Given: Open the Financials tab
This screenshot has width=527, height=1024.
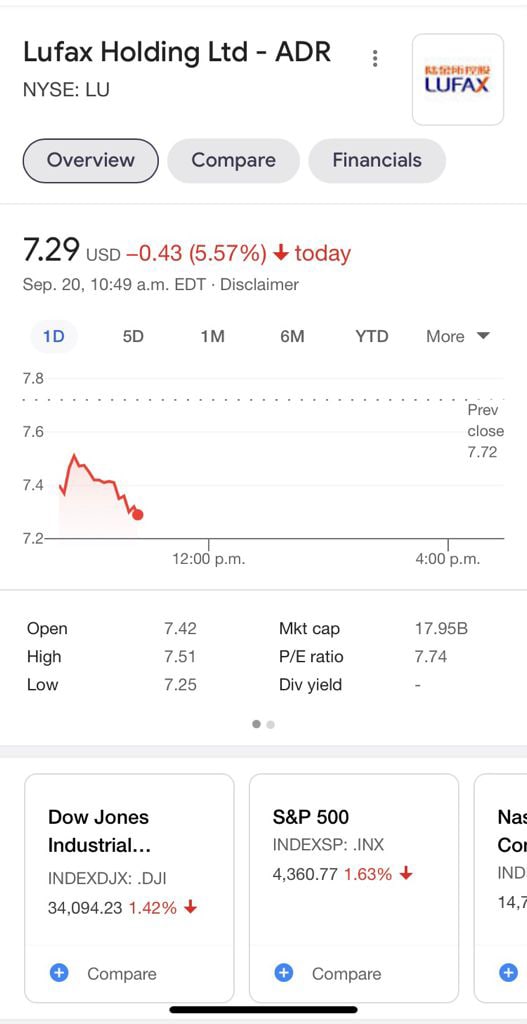Looking at the screenshot, I should 377,161.
